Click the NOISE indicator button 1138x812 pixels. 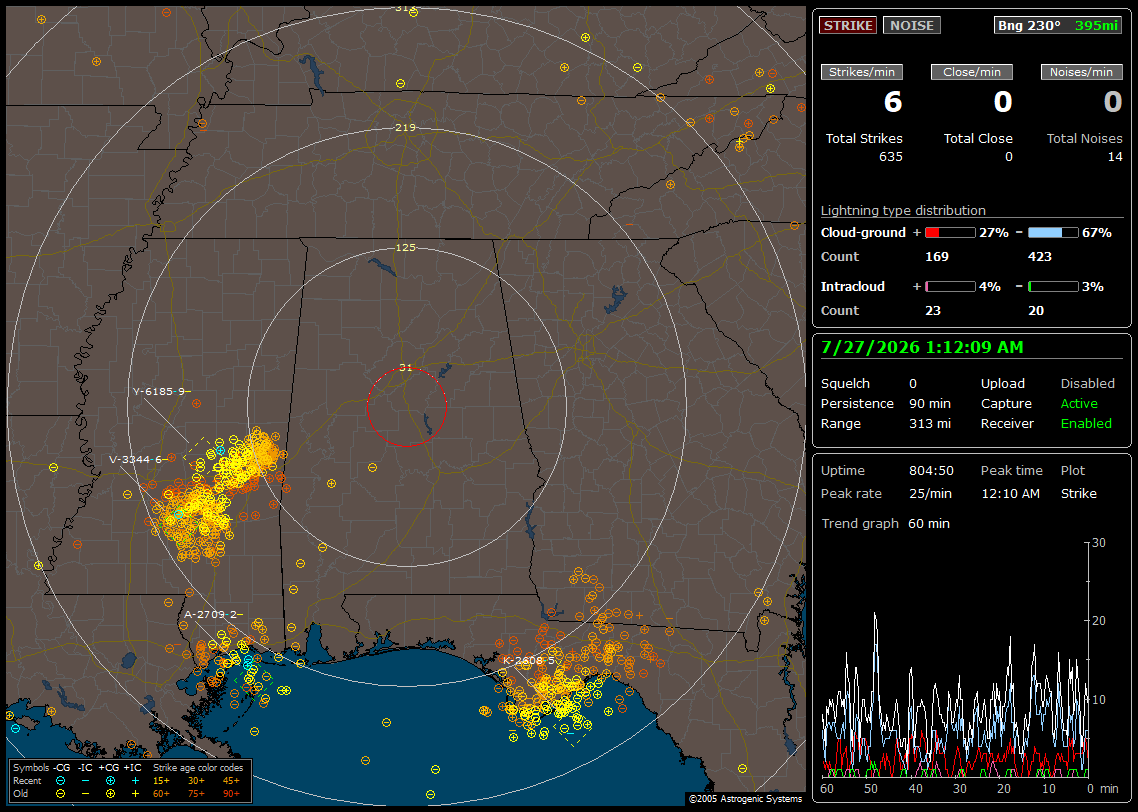(x=912, y=25)
